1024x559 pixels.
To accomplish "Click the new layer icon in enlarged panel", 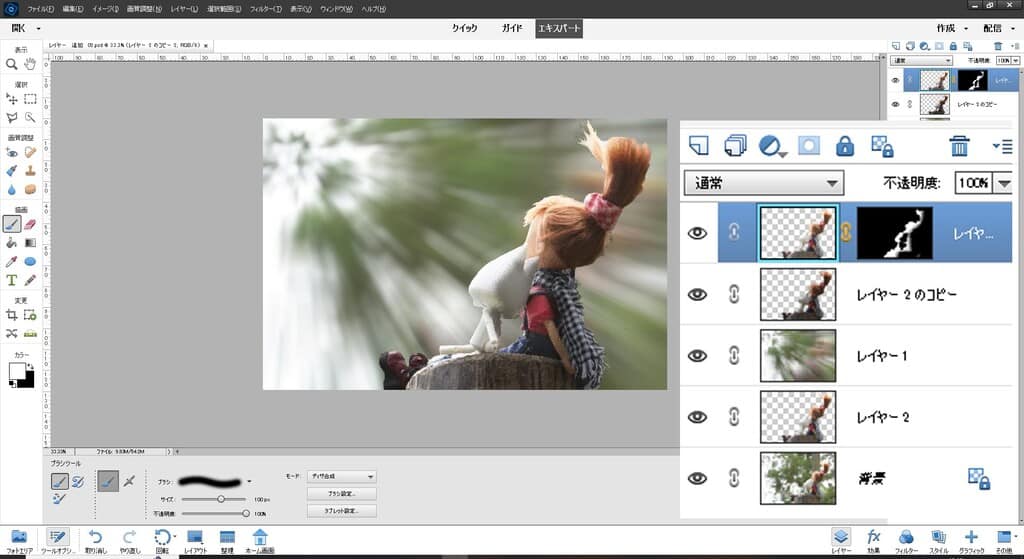I will point(699,146).
